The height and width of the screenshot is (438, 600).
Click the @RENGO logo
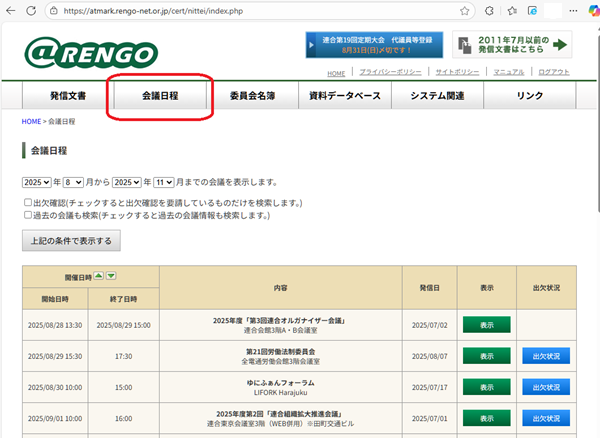(91, 53)
